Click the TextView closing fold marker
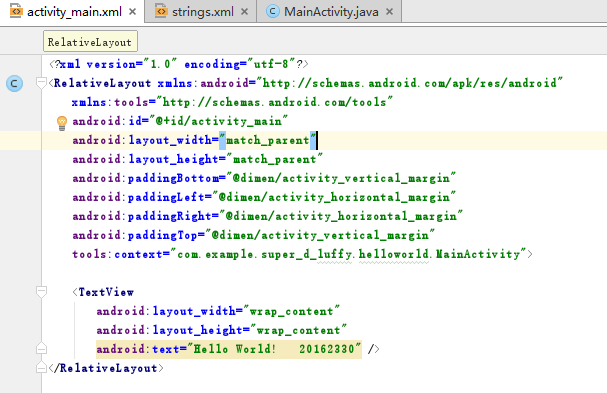Screen dimensions: 607x393 [x=41, y=349]
